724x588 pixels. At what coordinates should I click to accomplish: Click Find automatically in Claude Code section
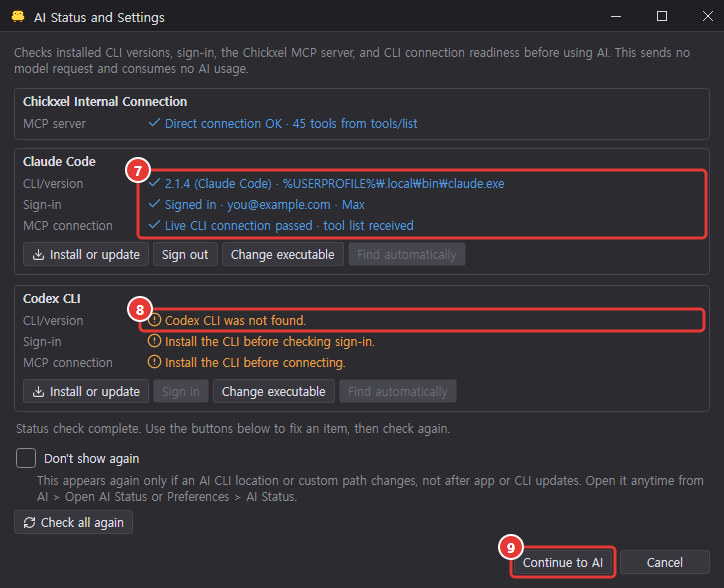tap(407, 255)
